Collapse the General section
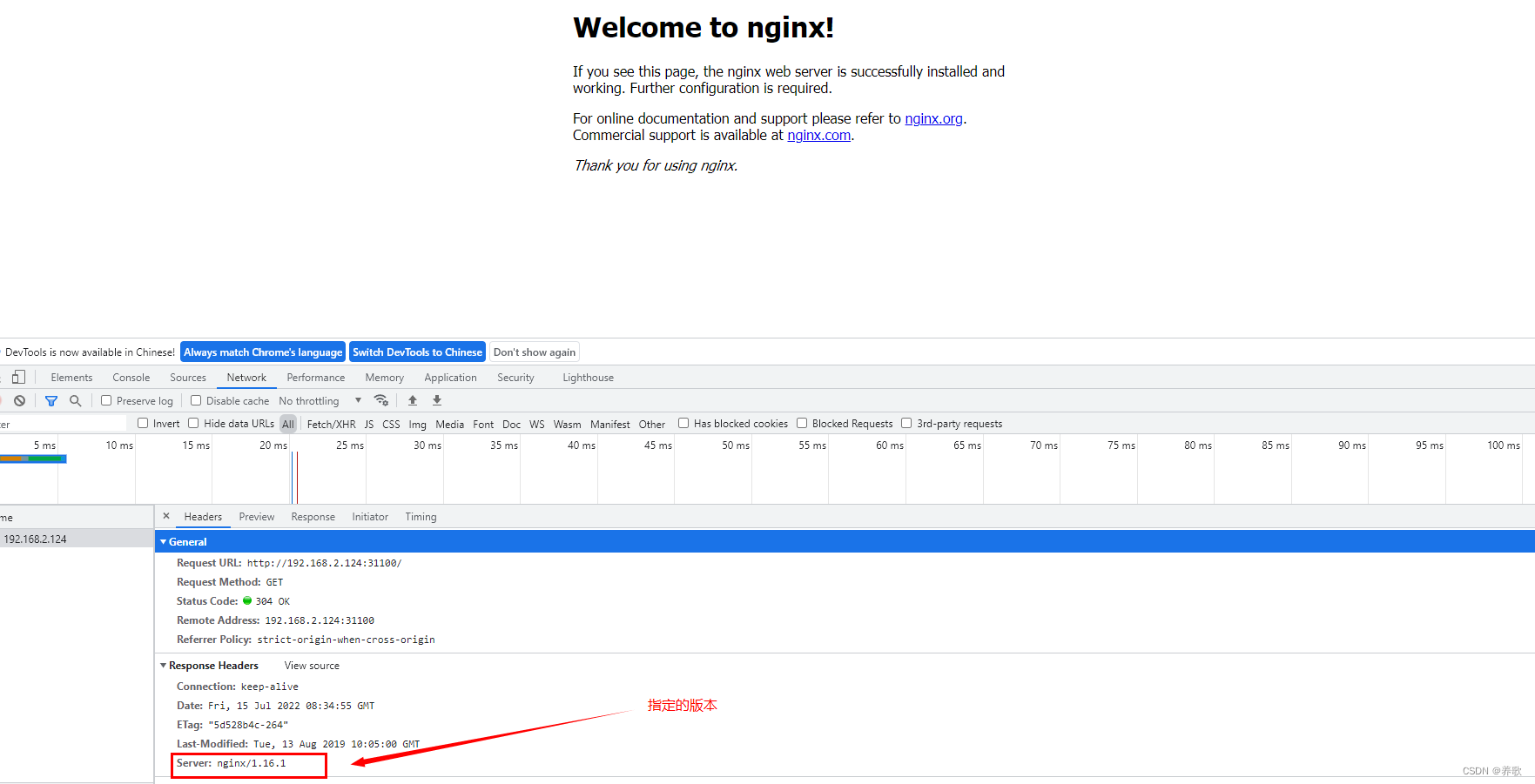This screenshot has height=784, width=1535. tap(163, 541)
